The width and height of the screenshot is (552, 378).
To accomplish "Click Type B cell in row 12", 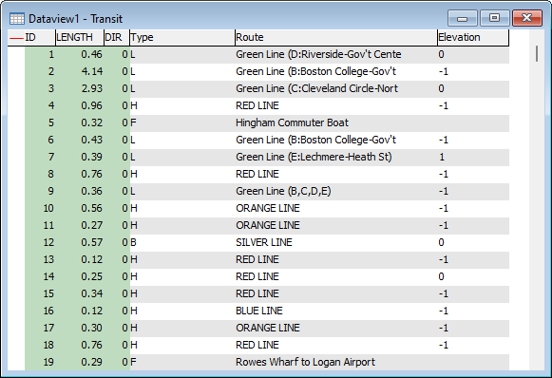I will point(182,242).
